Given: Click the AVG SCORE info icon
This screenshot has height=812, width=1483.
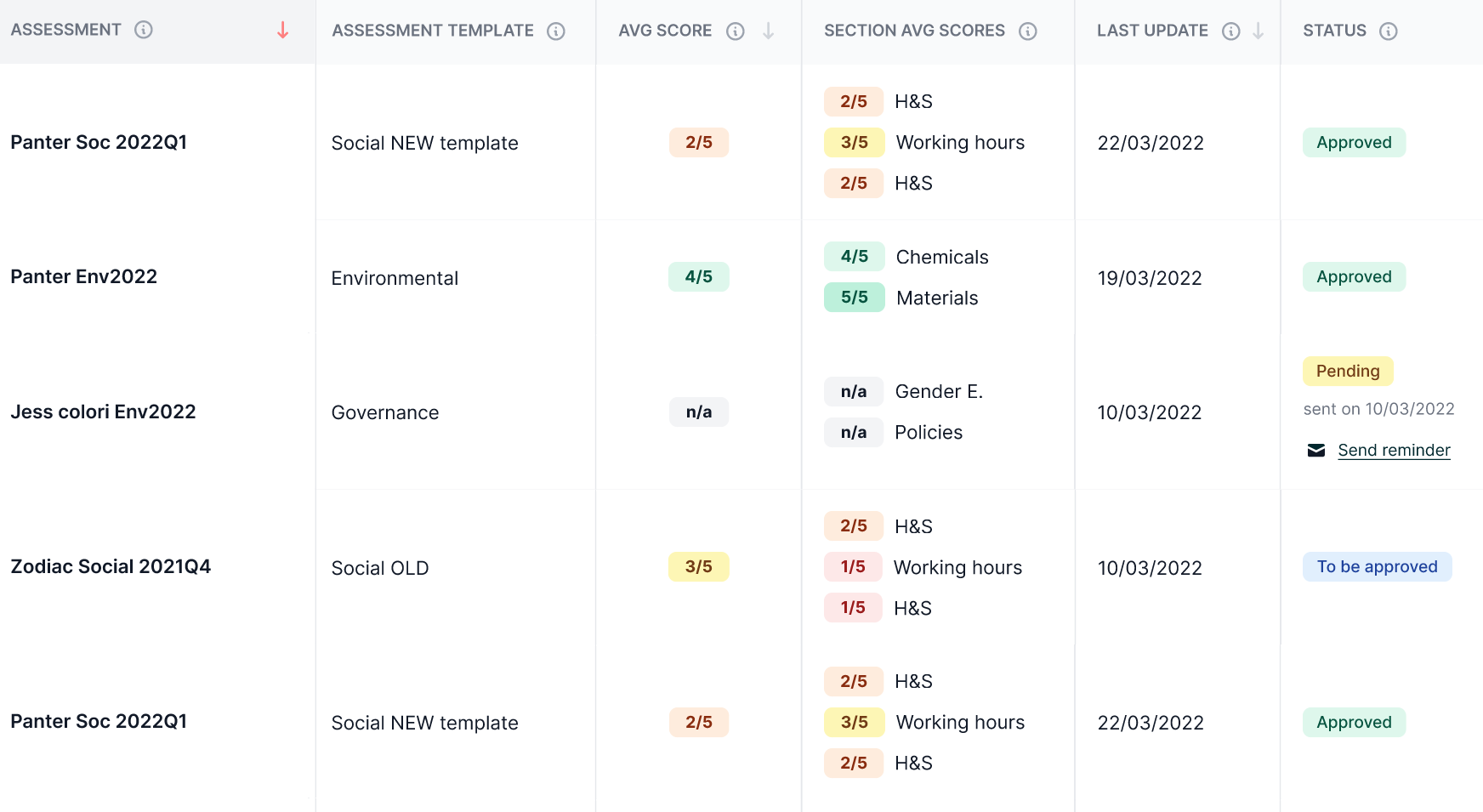Looking at the screenshot, I should click(736, 31).
